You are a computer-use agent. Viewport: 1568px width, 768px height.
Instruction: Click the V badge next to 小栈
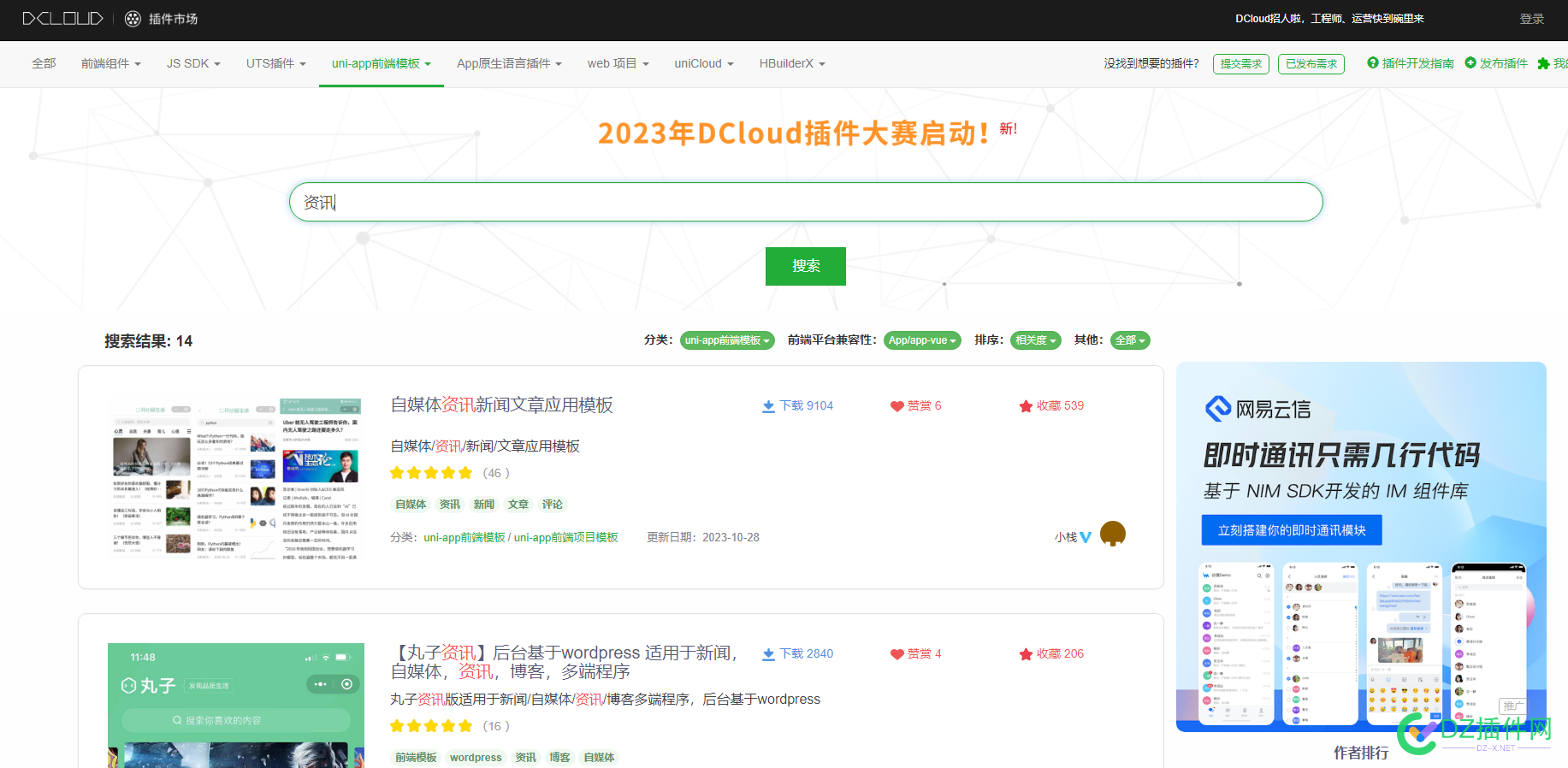[1086, 537]
